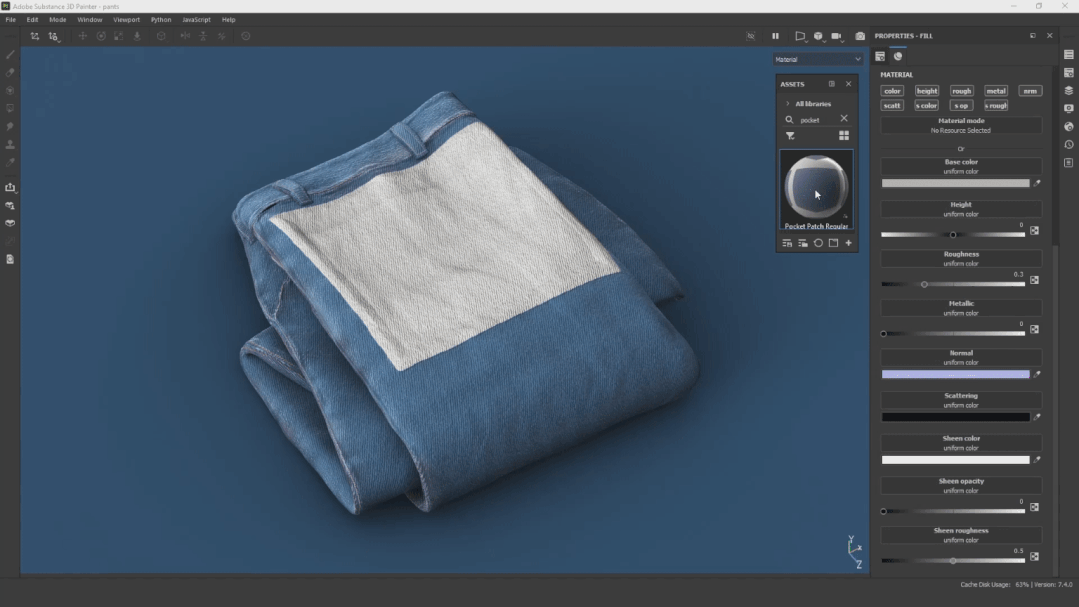The image size is (1079, 607).
Task: Click the Height slider track
Action: point(953,235)
